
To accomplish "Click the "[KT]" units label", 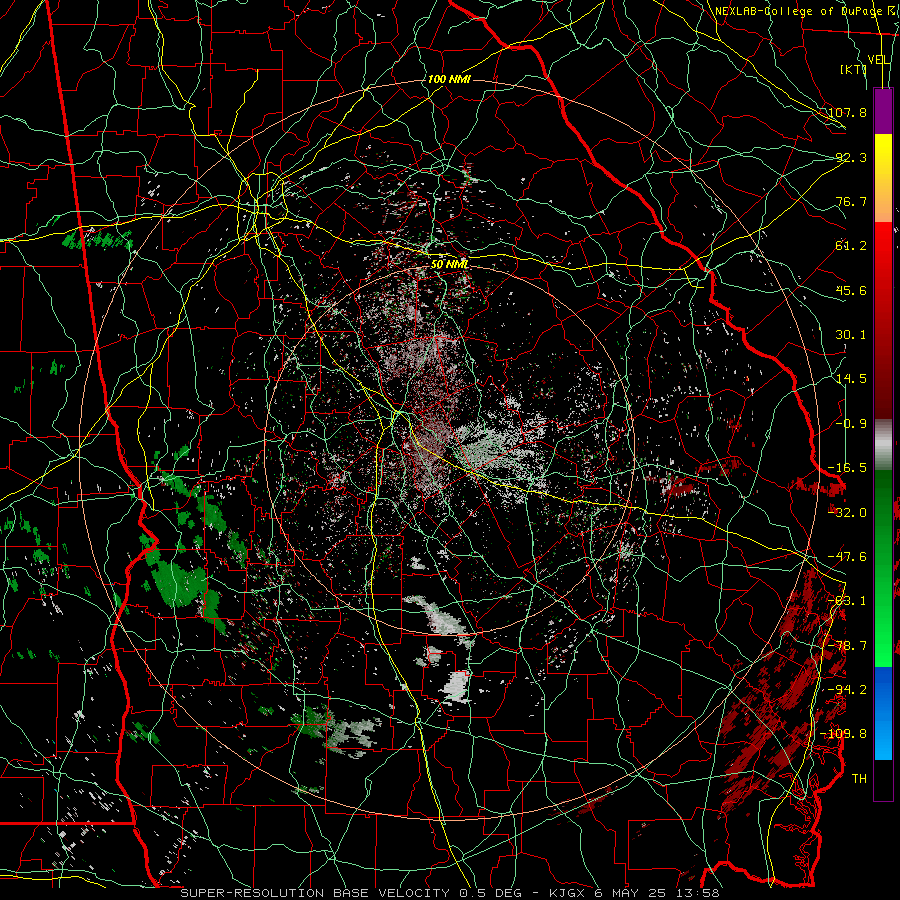I will pos(852,69).
